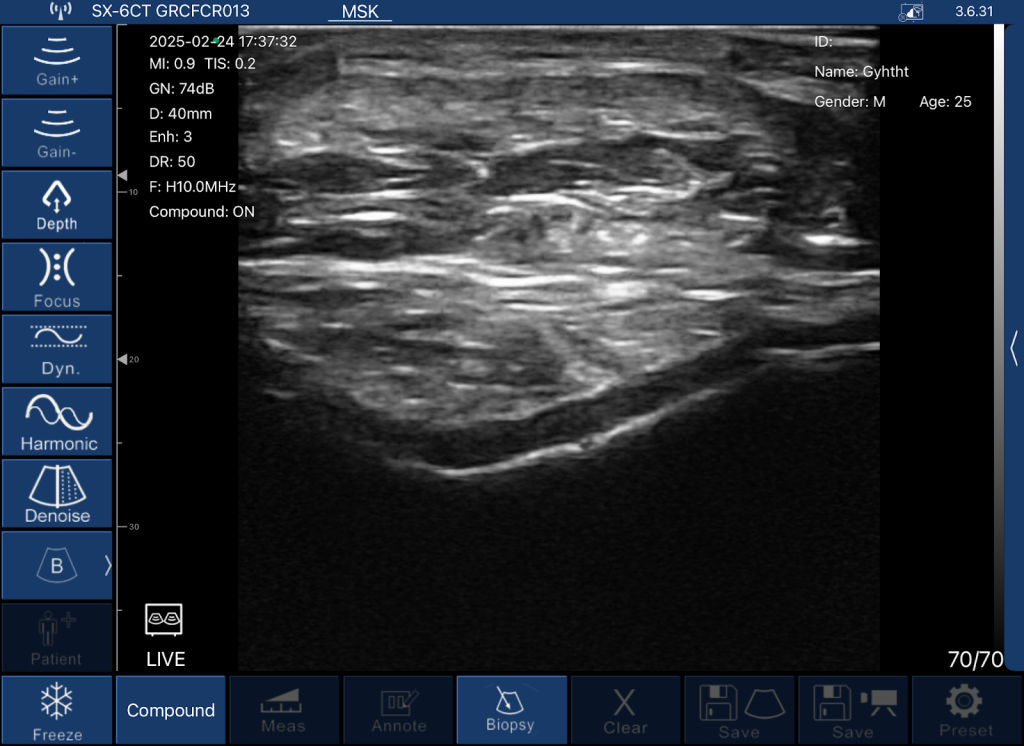
Task: Select the Compound: ON status text
Action: coord(202,212)
